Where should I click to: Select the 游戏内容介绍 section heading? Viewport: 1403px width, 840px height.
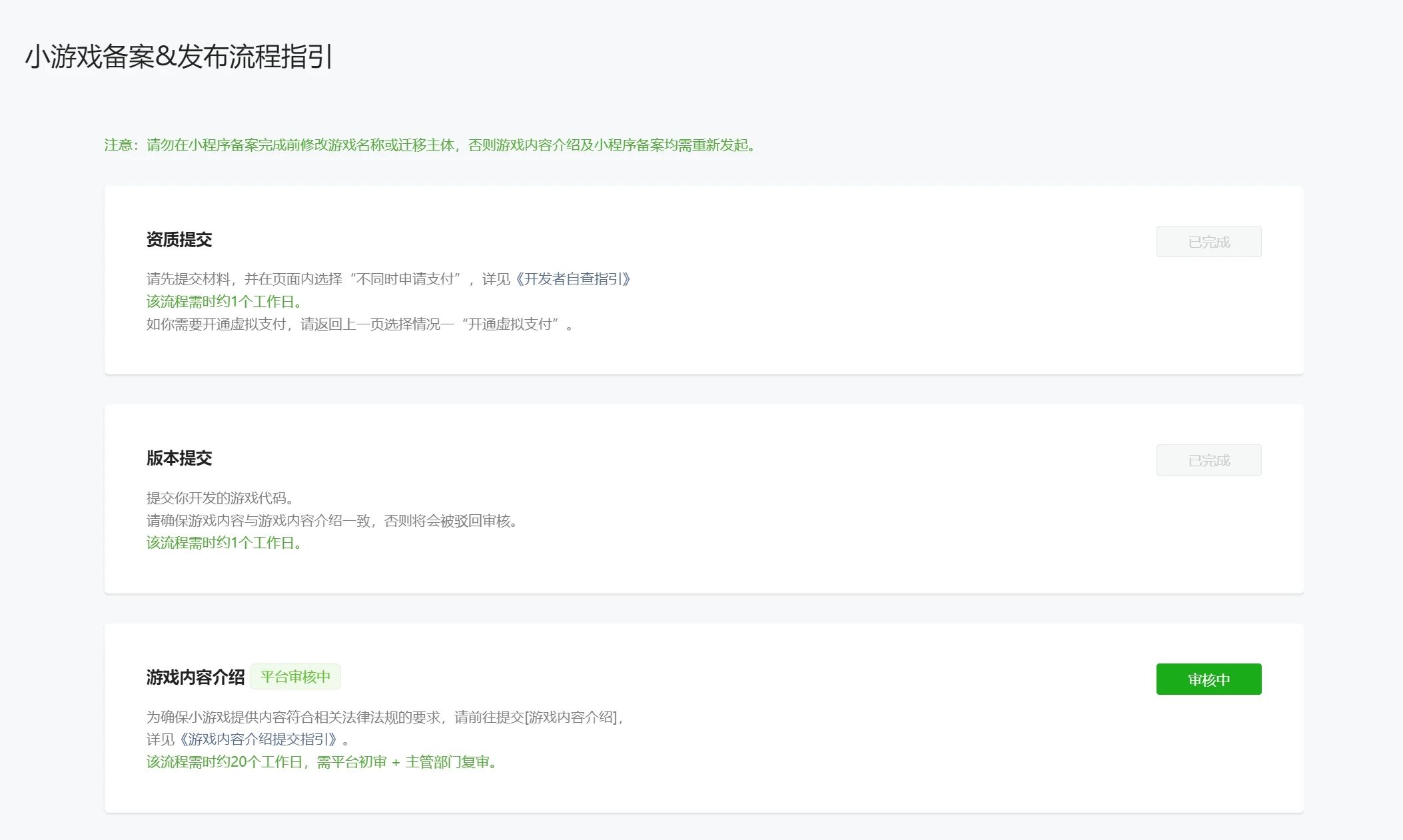point(195,677)
